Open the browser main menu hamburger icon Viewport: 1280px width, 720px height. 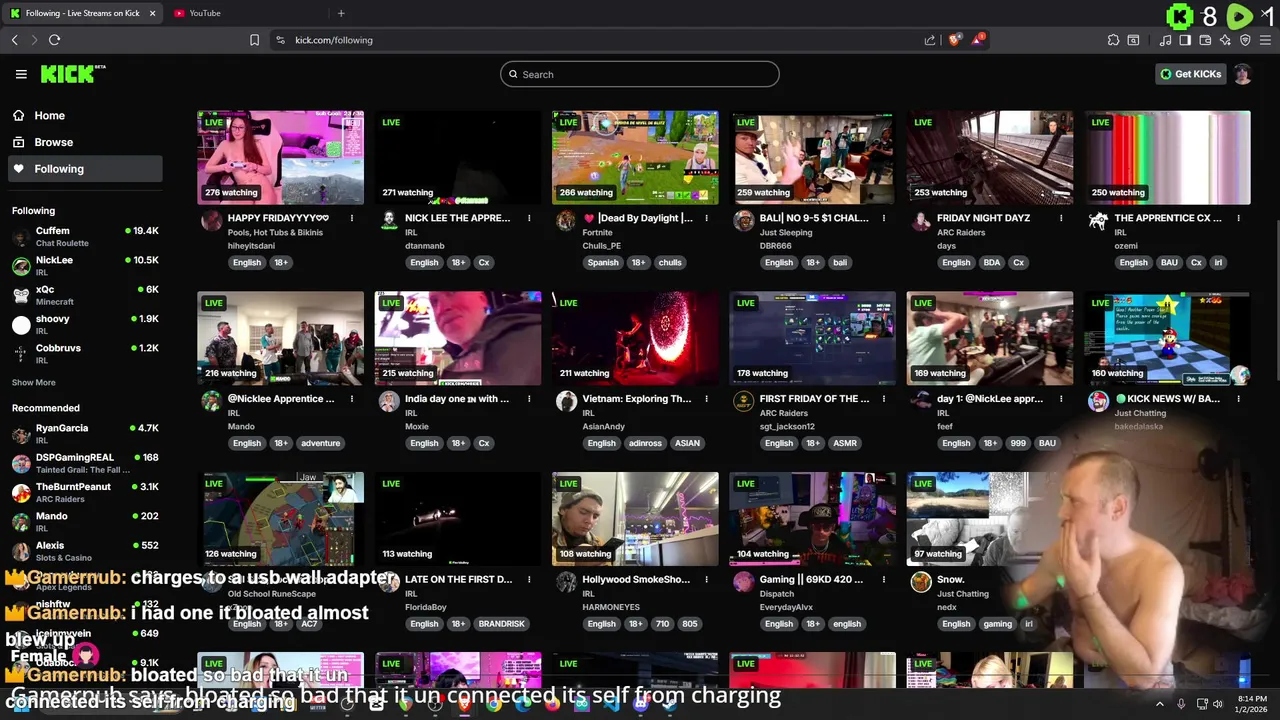tap(1266, 40)
